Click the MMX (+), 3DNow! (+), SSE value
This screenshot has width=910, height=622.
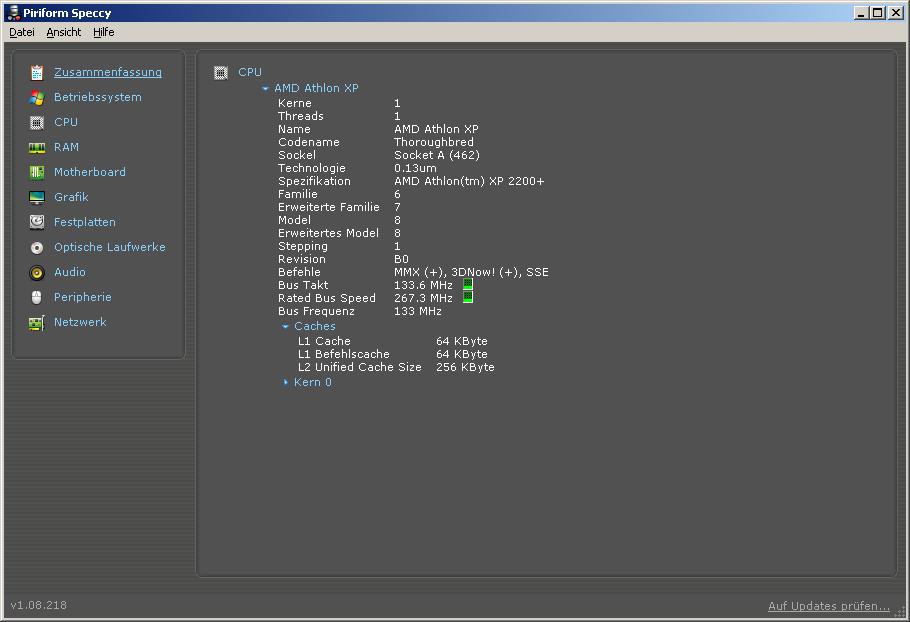pyautogui.click(x=471, y=272)
